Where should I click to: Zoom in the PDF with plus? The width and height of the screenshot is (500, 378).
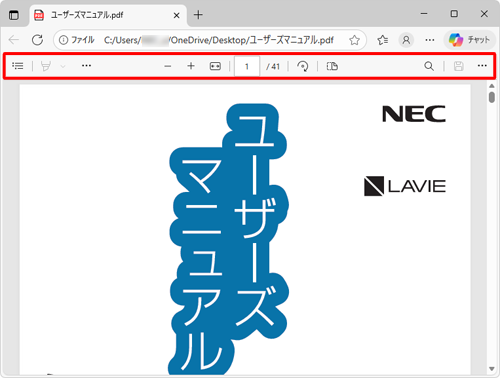coord(191,66)
